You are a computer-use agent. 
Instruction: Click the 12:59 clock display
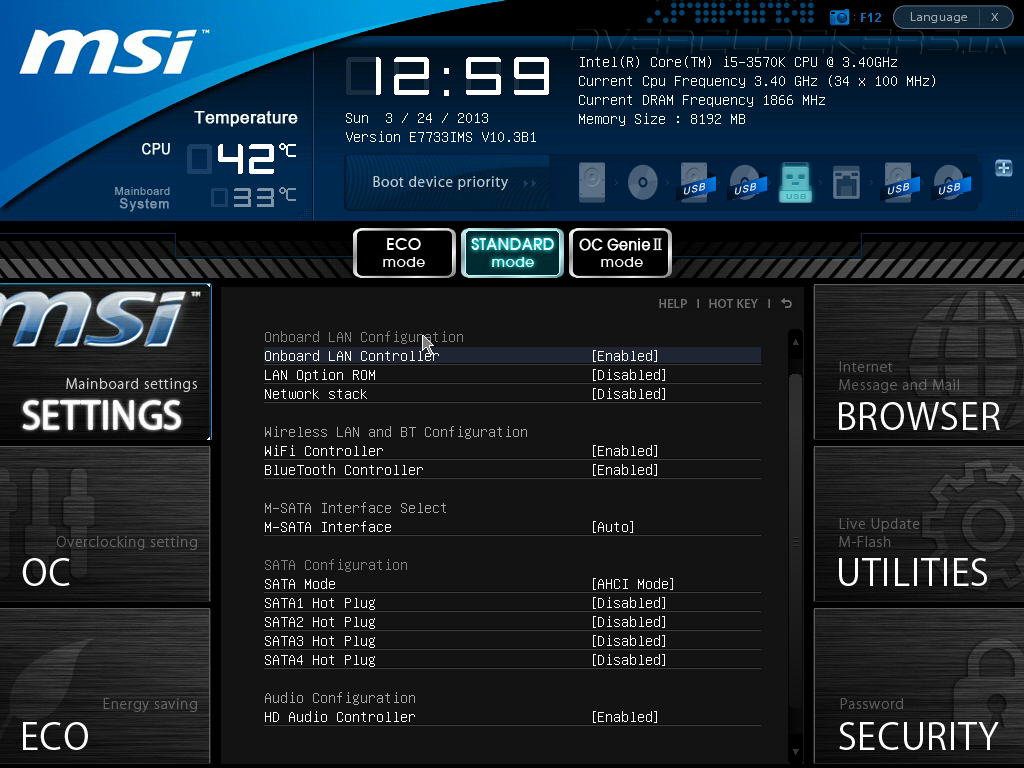pos(449,76)
